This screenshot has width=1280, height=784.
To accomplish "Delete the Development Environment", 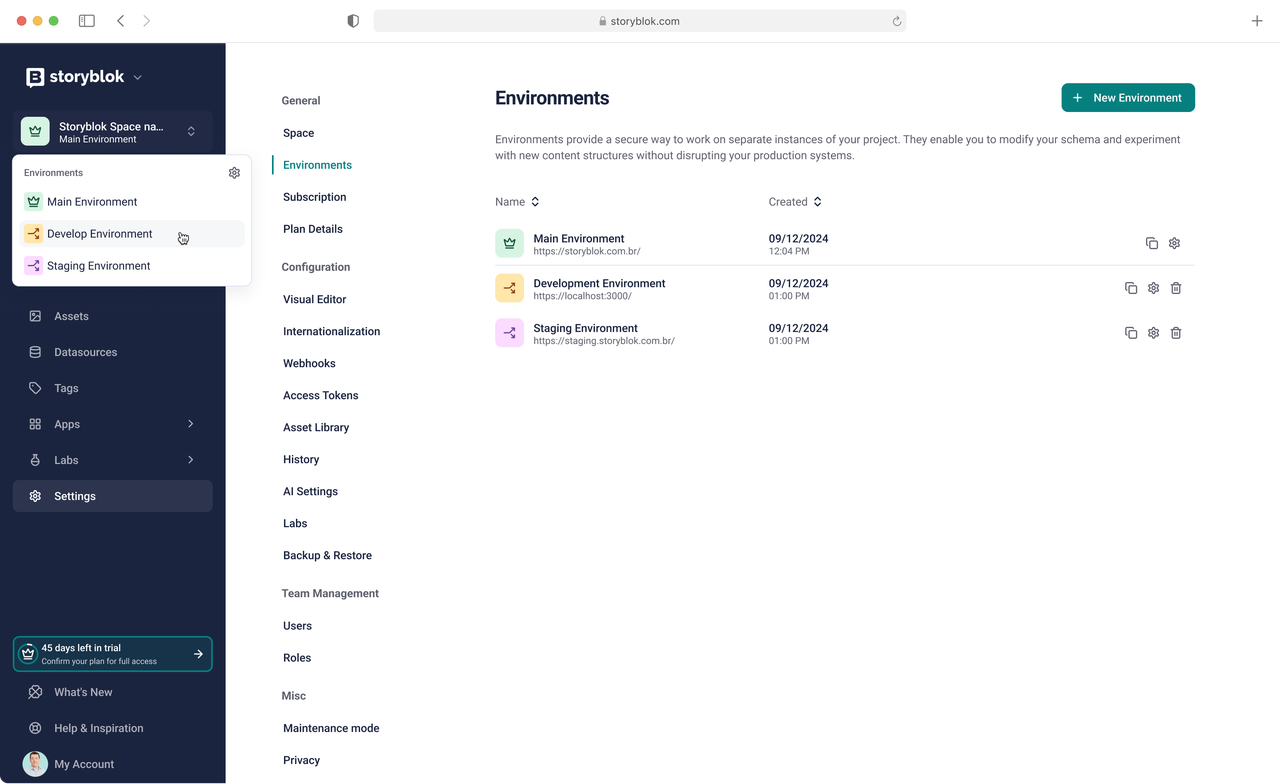I will click(x=1176, y=288).
